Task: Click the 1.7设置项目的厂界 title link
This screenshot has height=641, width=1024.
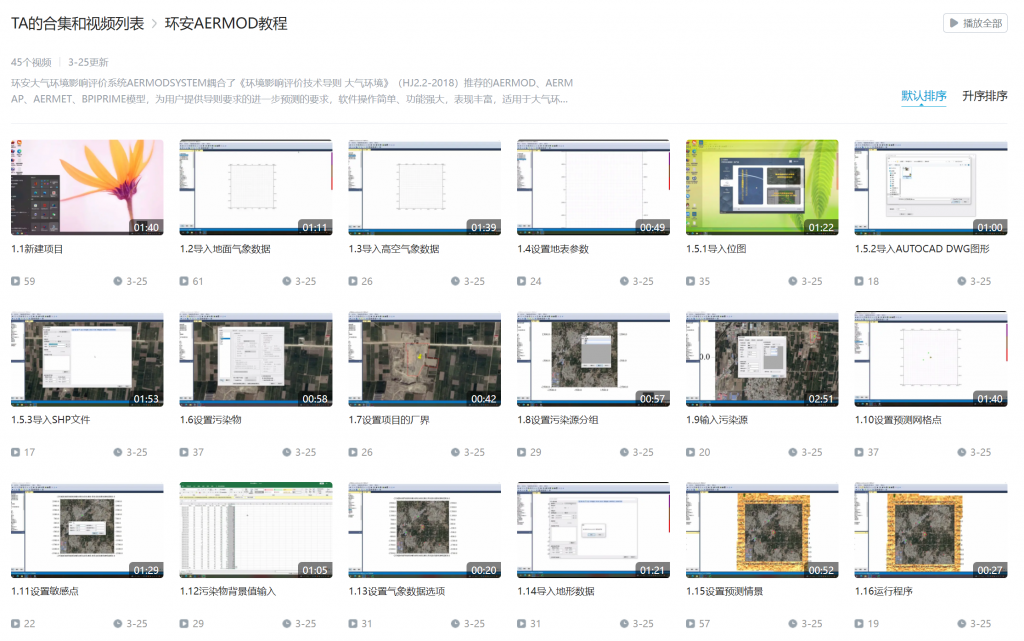Action: click(x=394, y=420)
